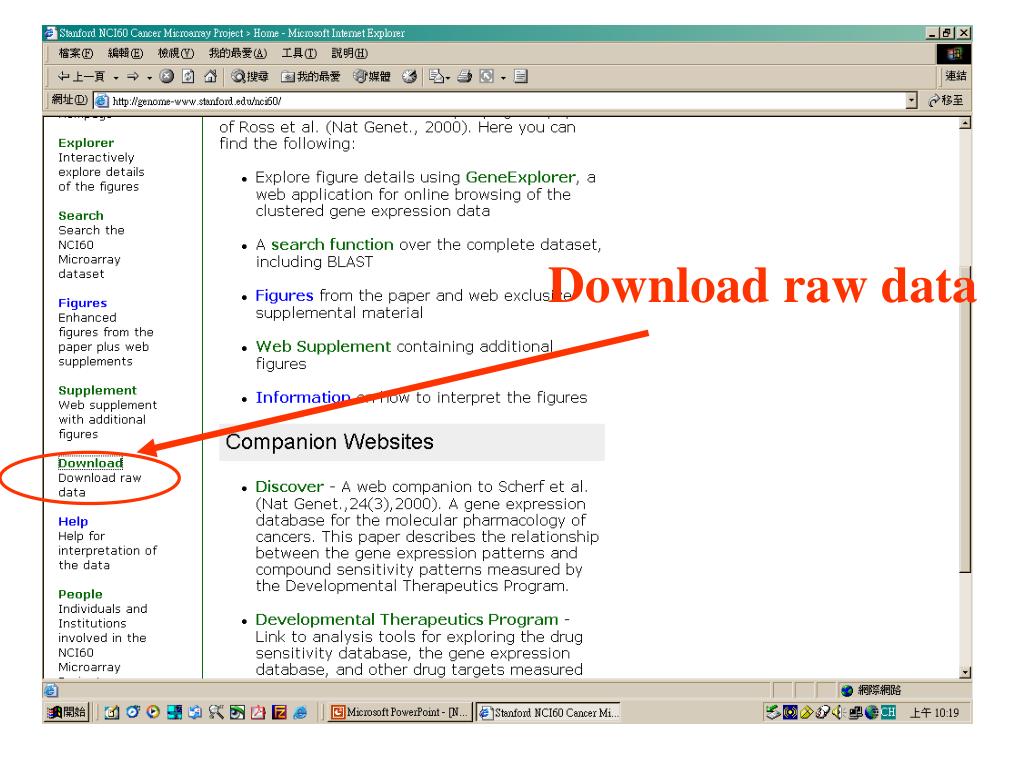Image resolution: width=1024 pixels, height=768 pixels.
Task: Click the toolbar icon right of the printer
Action: [x=487, y=76]
